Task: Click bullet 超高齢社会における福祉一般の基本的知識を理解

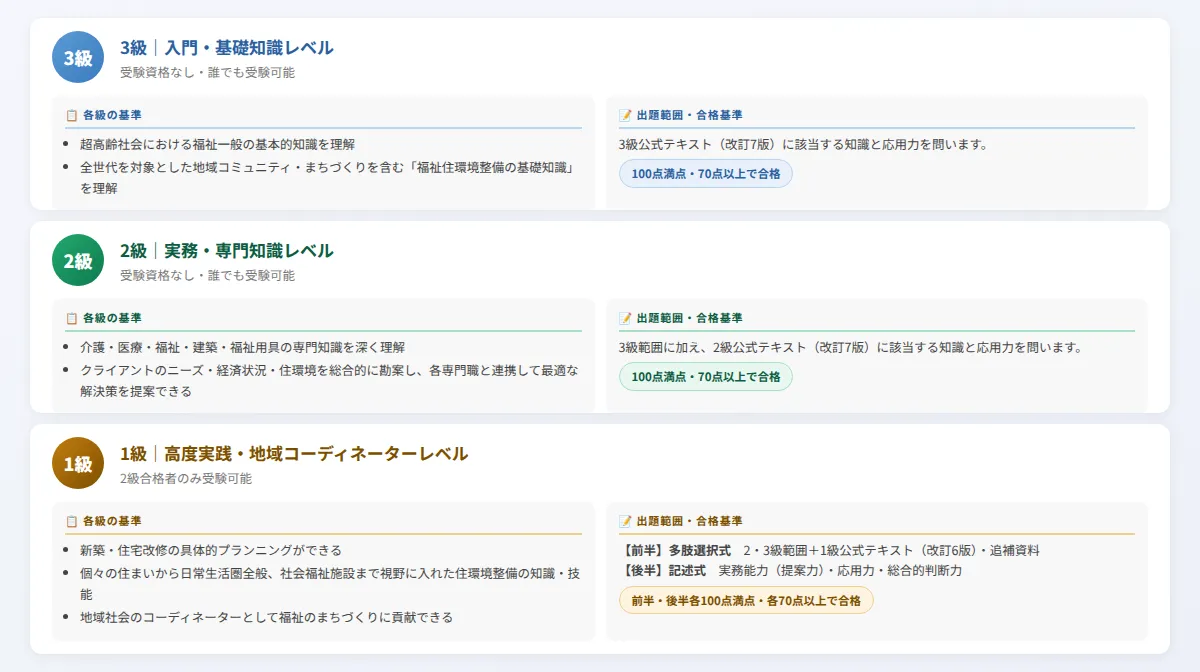Action: coord(217,144)
